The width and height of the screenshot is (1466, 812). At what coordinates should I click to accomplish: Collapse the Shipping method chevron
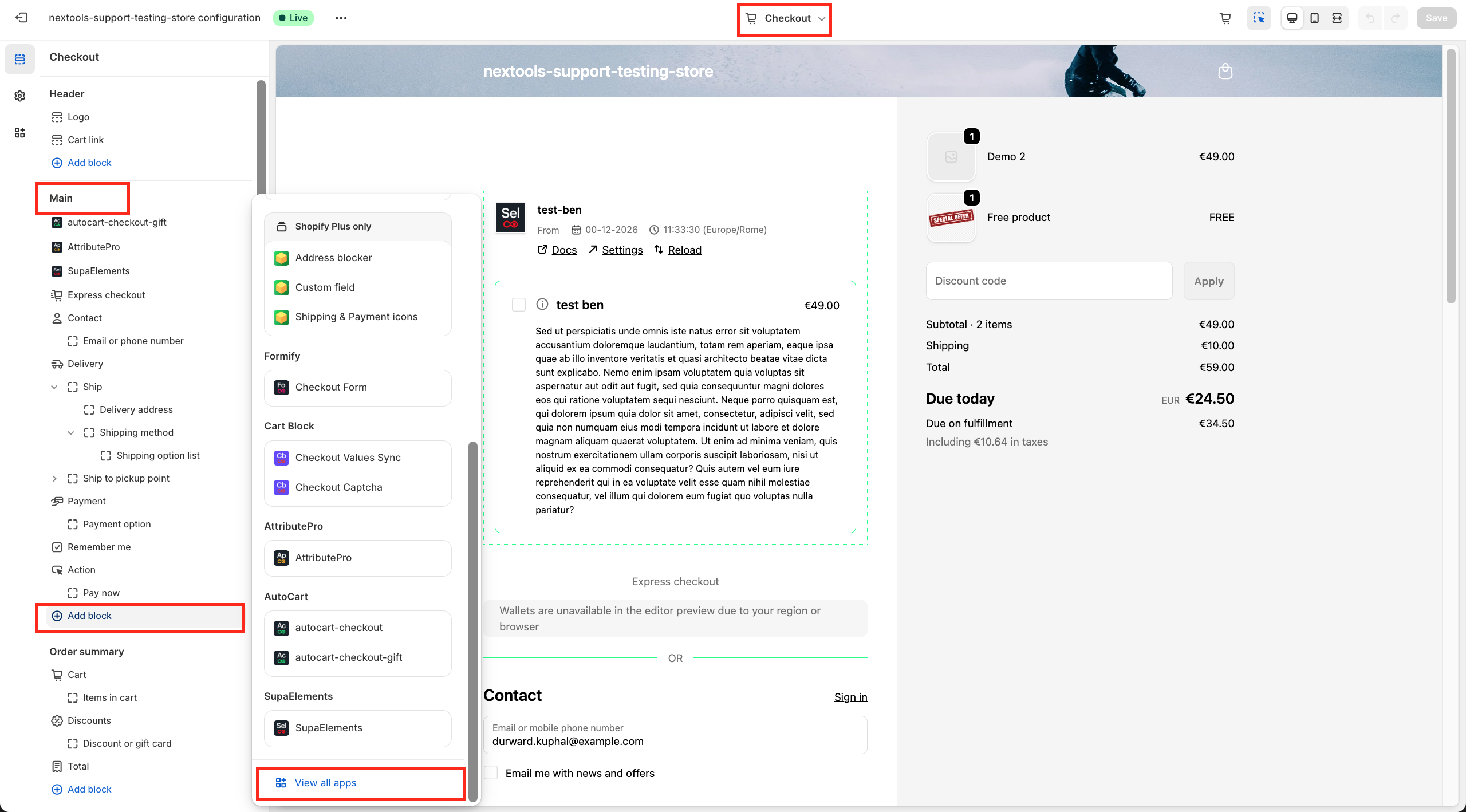click(x=71, y=432)
